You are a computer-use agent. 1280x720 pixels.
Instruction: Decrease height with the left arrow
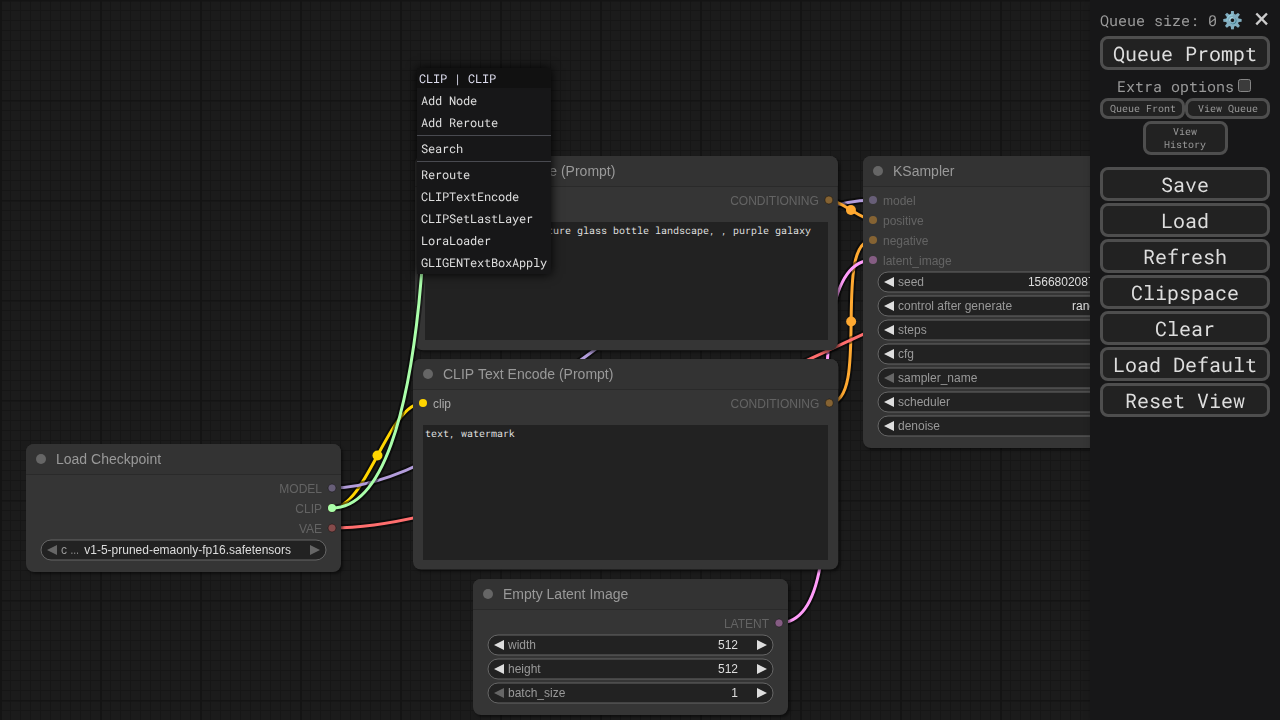(x=499, y=669)
